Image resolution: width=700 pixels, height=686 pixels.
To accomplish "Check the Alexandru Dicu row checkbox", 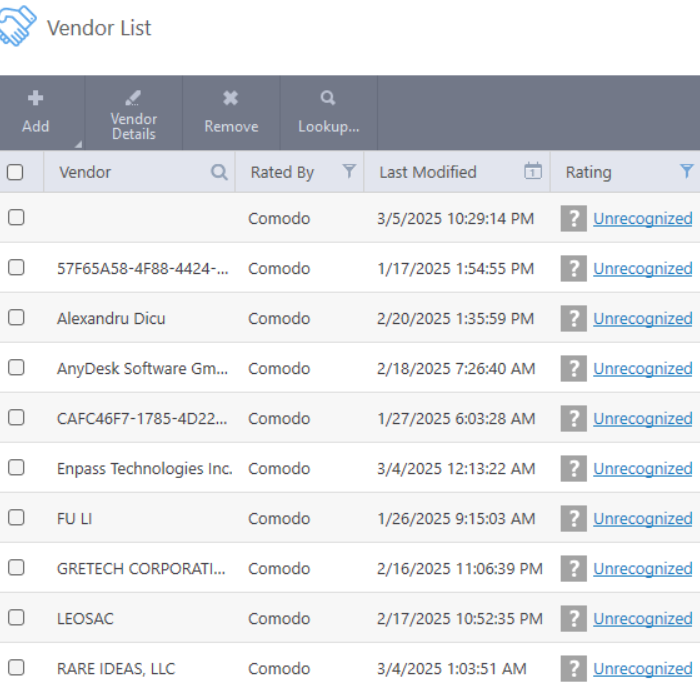I will [x=16, y=318].
